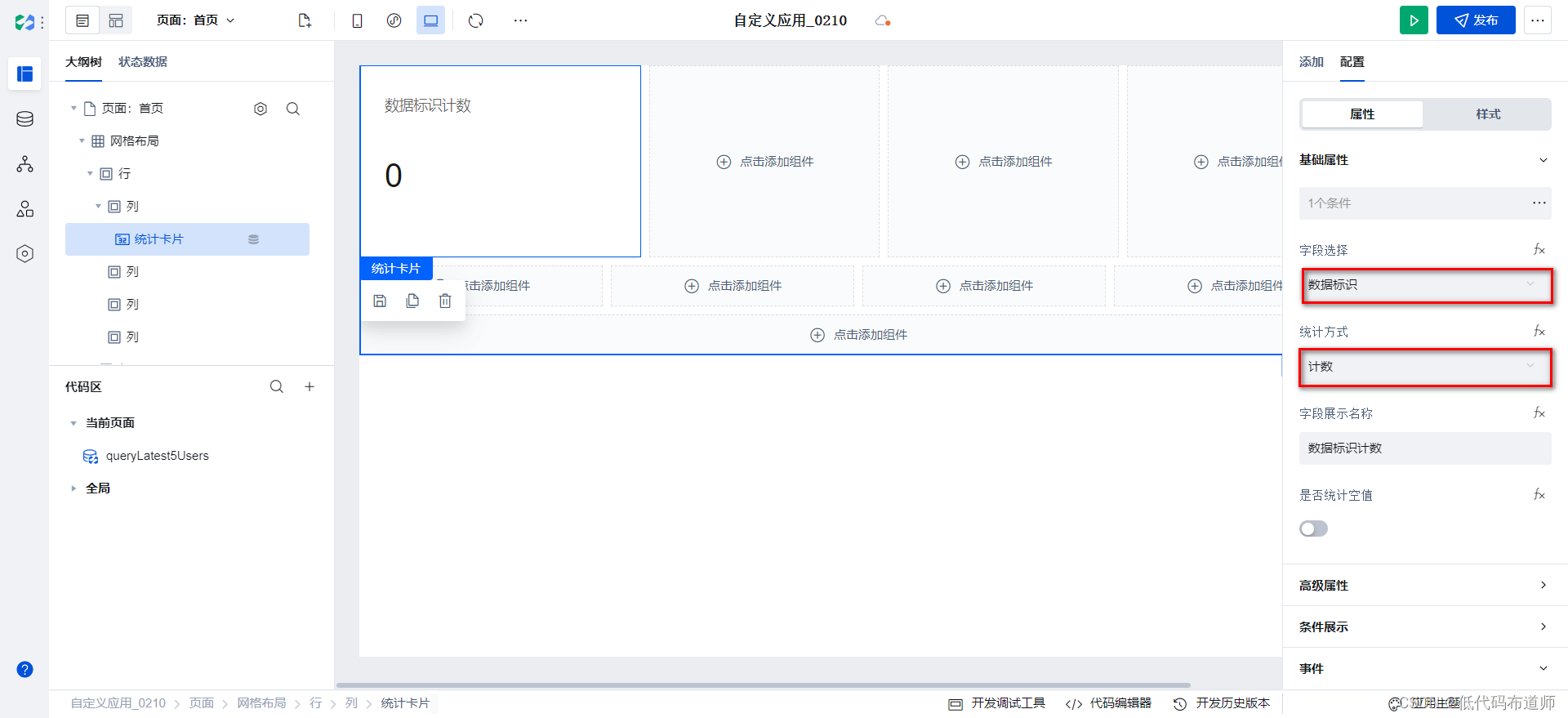The width and height of the screenshot is (1568, 718).
Task: Open 开发历史版本
Action: pyautogui.click(x=1222, y=703)
